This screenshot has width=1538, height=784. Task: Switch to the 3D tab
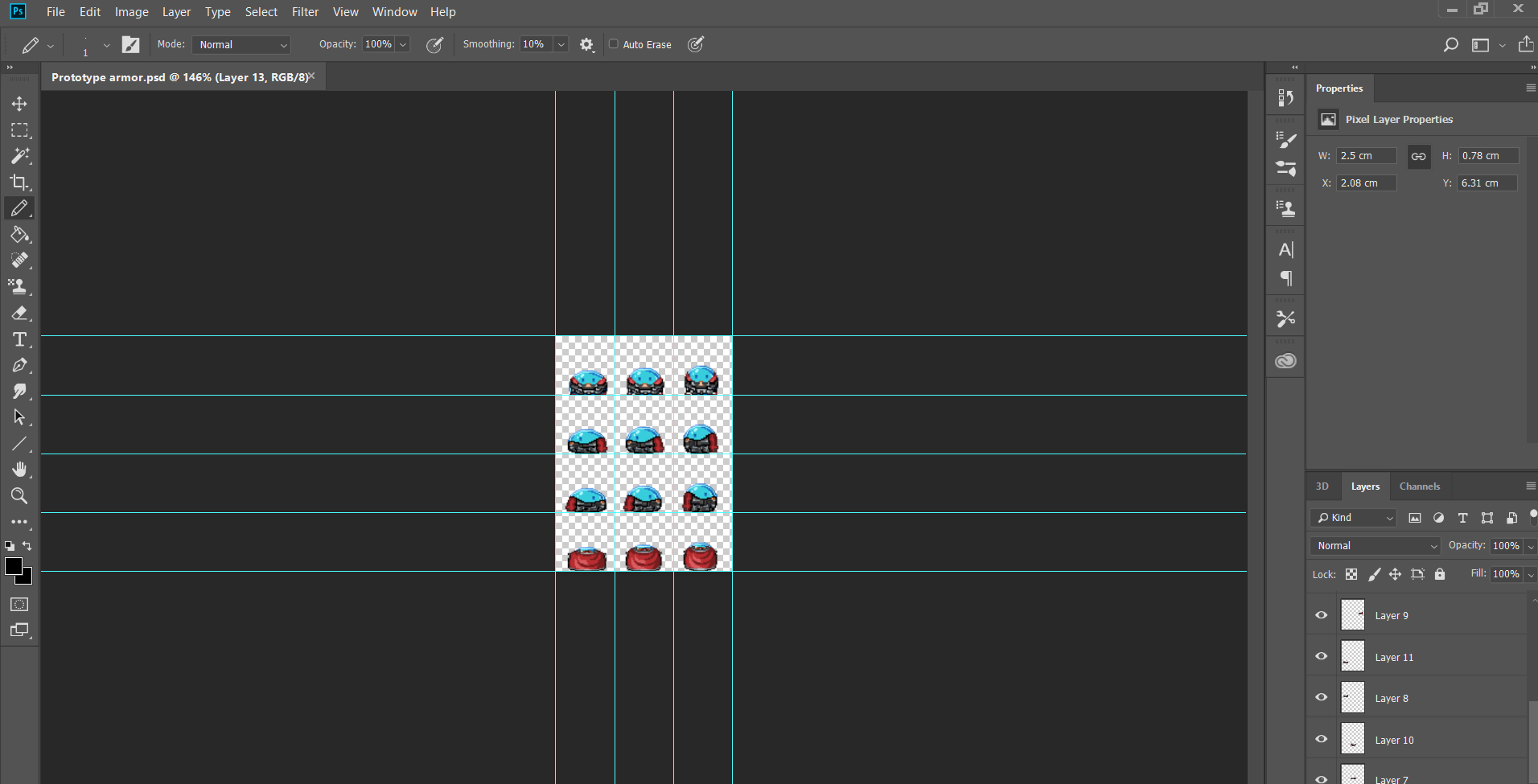point(1322,486)
